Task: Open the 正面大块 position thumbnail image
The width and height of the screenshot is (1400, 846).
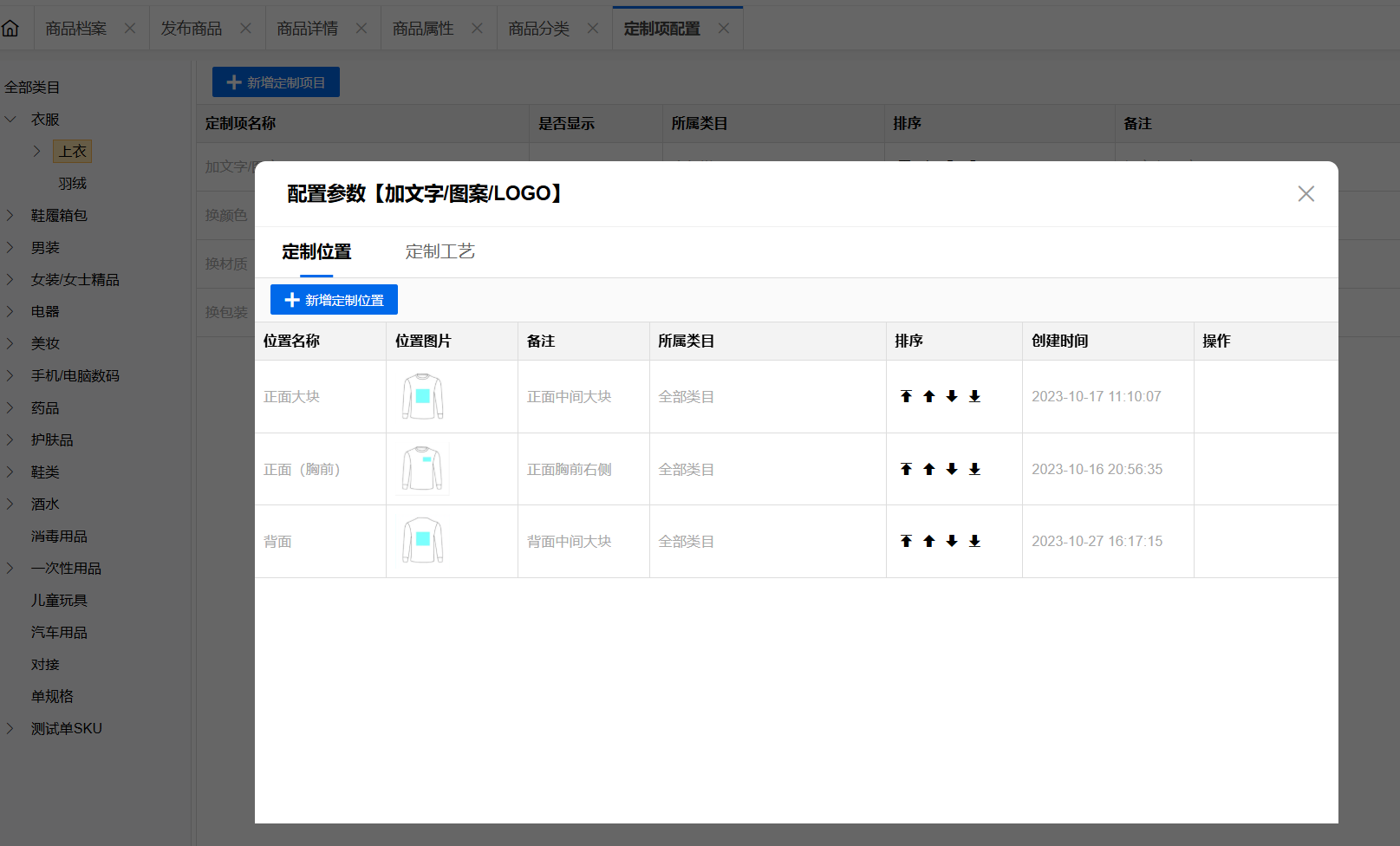Action: [x=422, y=396]
